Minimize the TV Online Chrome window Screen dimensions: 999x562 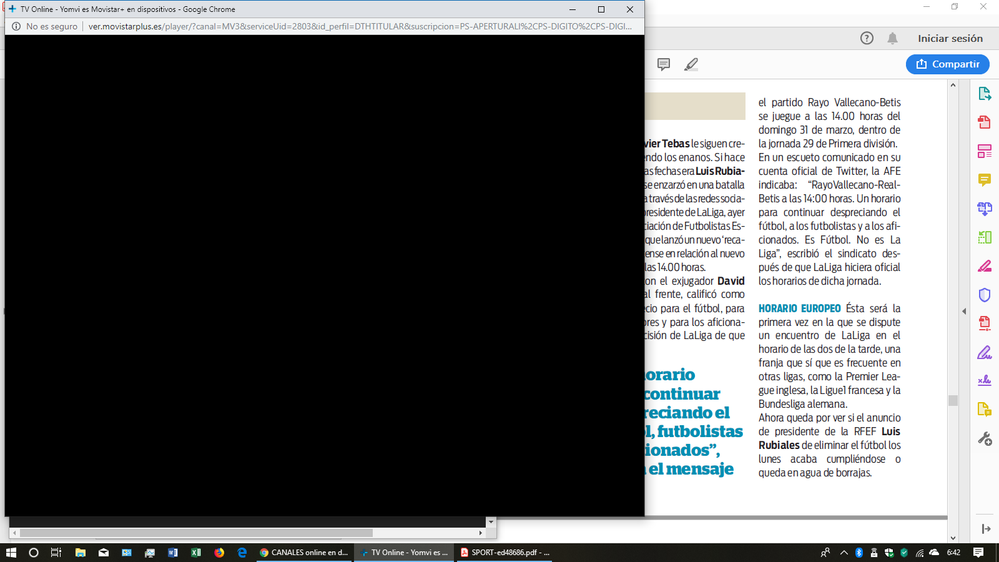572,9
